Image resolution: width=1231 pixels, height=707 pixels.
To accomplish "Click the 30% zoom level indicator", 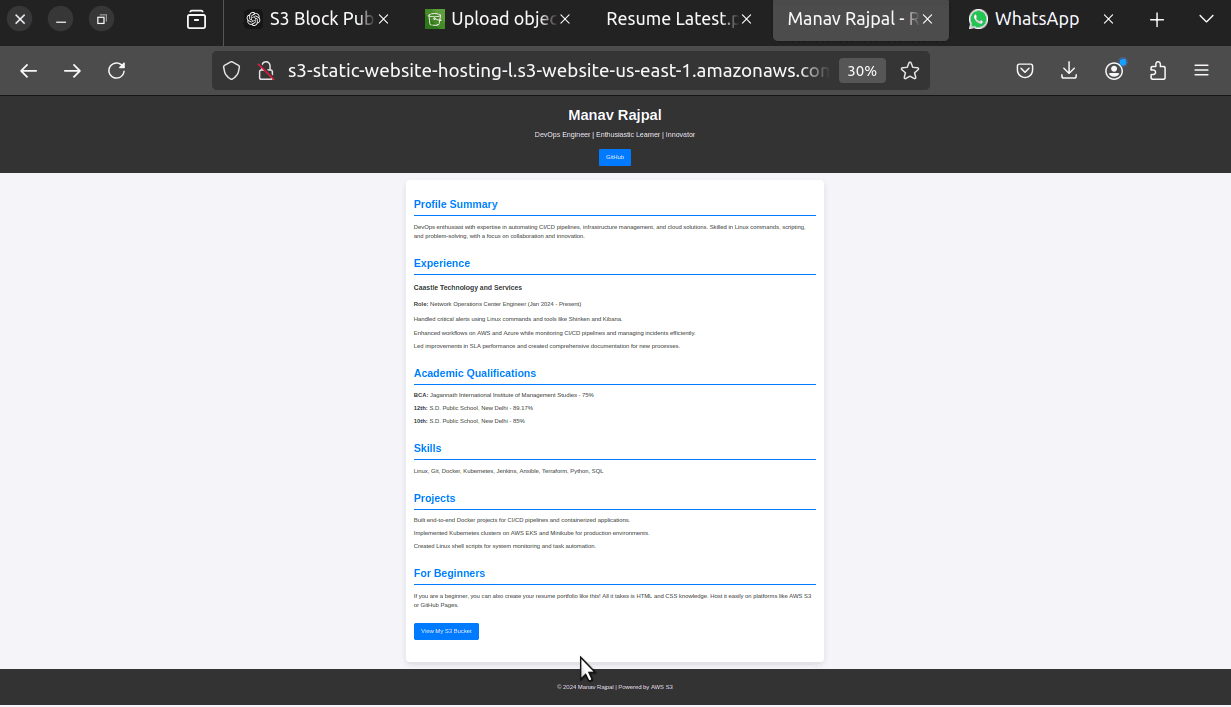I will (861, 71).
